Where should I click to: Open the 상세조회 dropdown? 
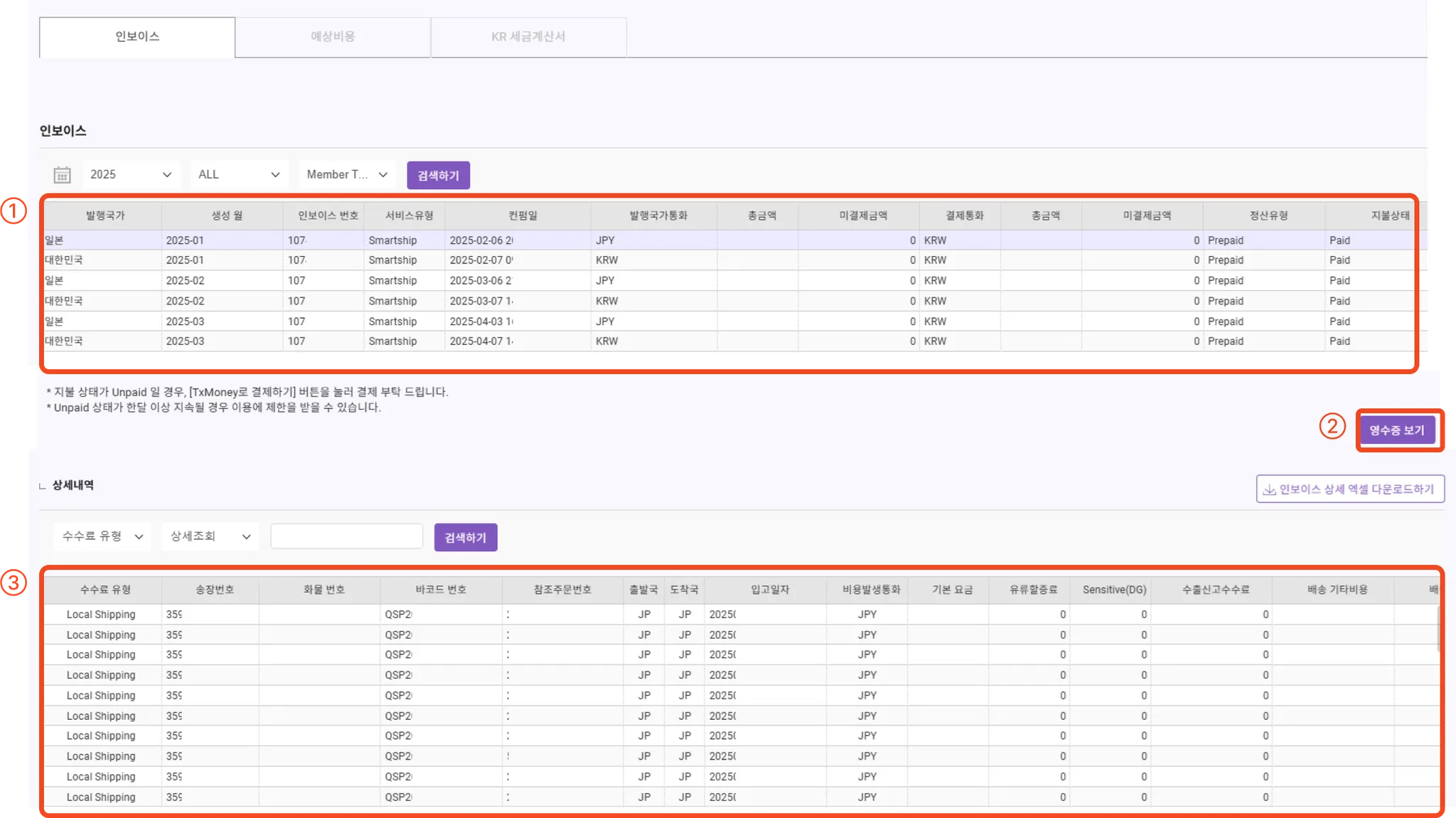pyautogui.click(x=210, y=536)
